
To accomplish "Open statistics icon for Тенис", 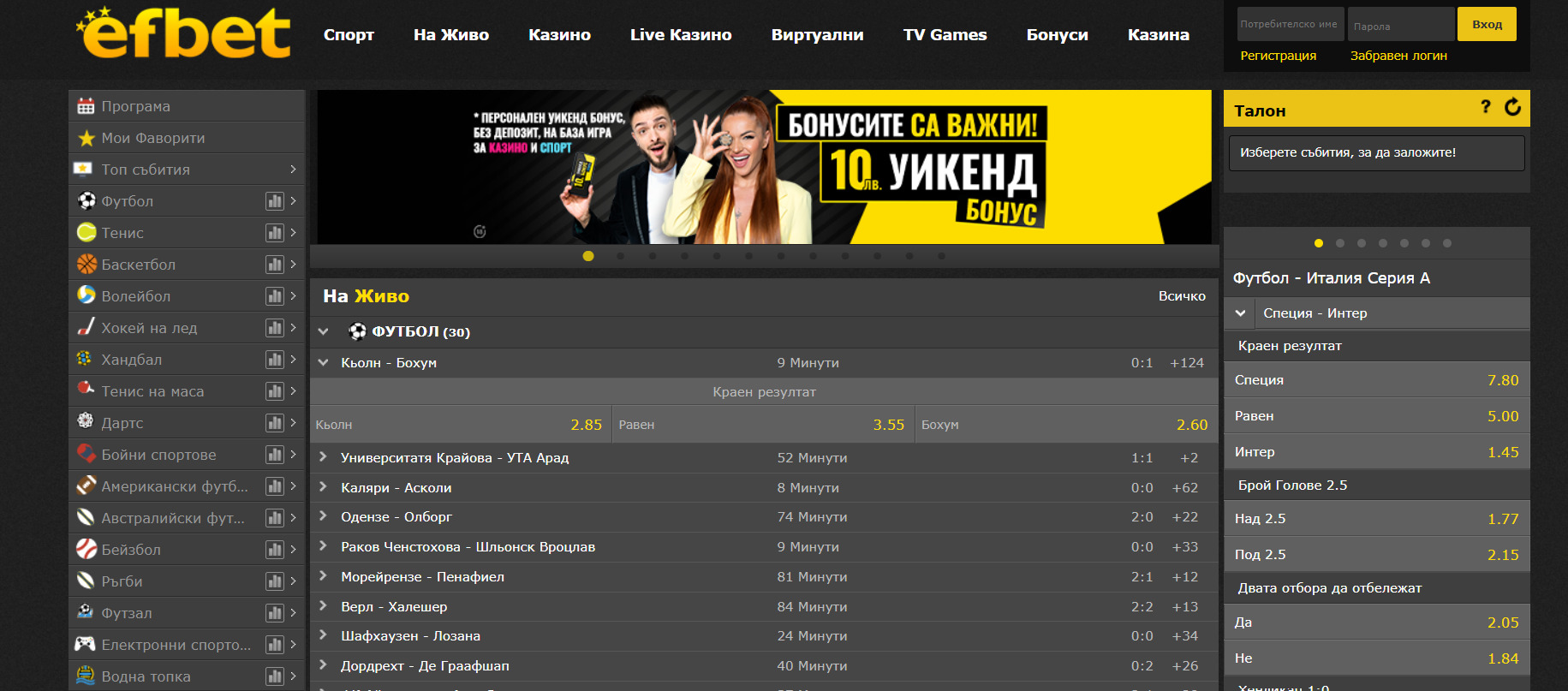I will pyautogui.click(x=274, y=233).
